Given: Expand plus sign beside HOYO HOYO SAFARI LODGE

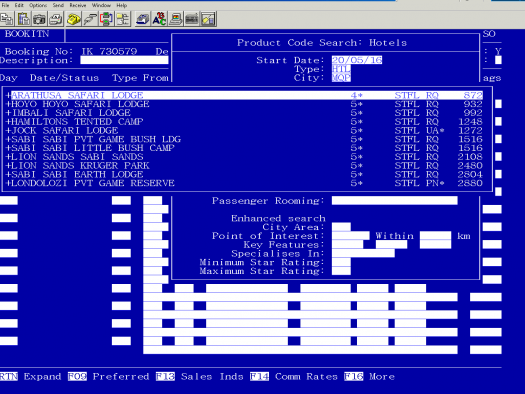Looking at the screenshot, I should [8, 104].
